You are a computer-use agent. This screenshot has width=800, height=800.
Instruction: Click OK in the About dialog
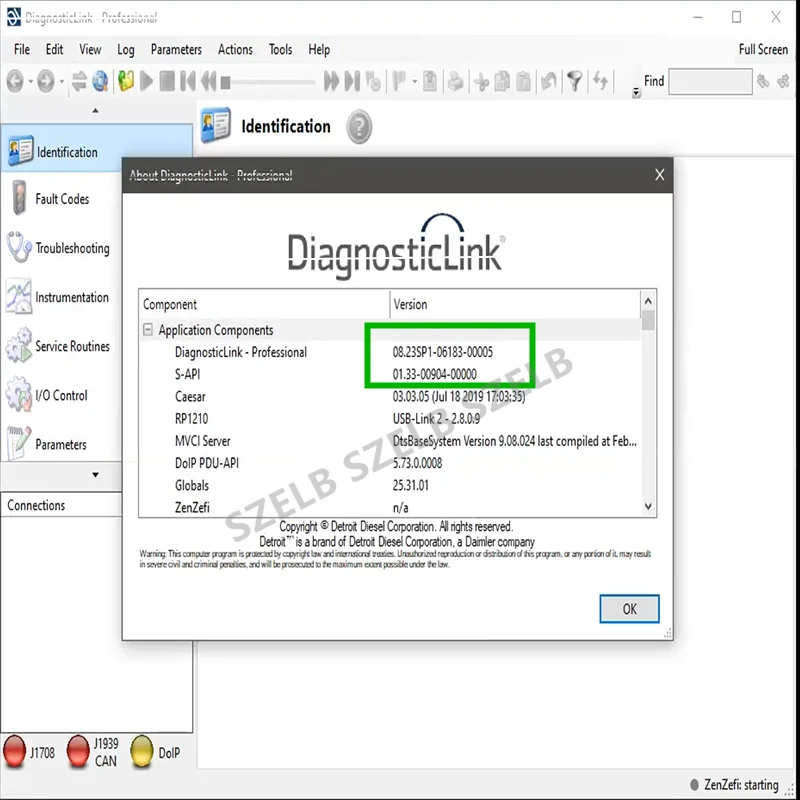tap(629, 609)
